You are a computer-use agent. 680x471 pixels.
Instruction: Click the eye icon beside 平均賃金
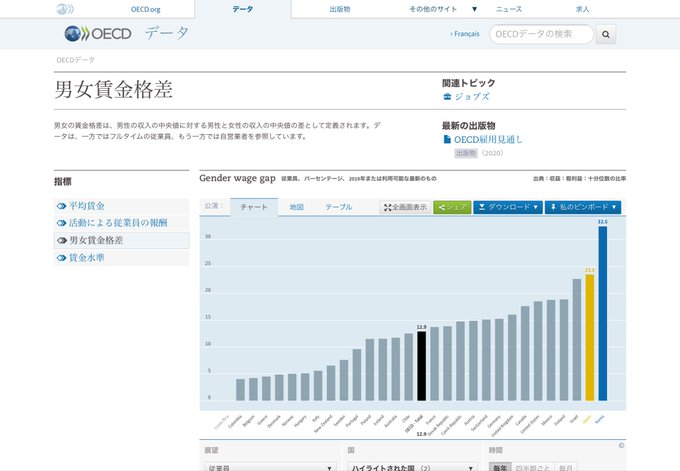pos(62,206)
